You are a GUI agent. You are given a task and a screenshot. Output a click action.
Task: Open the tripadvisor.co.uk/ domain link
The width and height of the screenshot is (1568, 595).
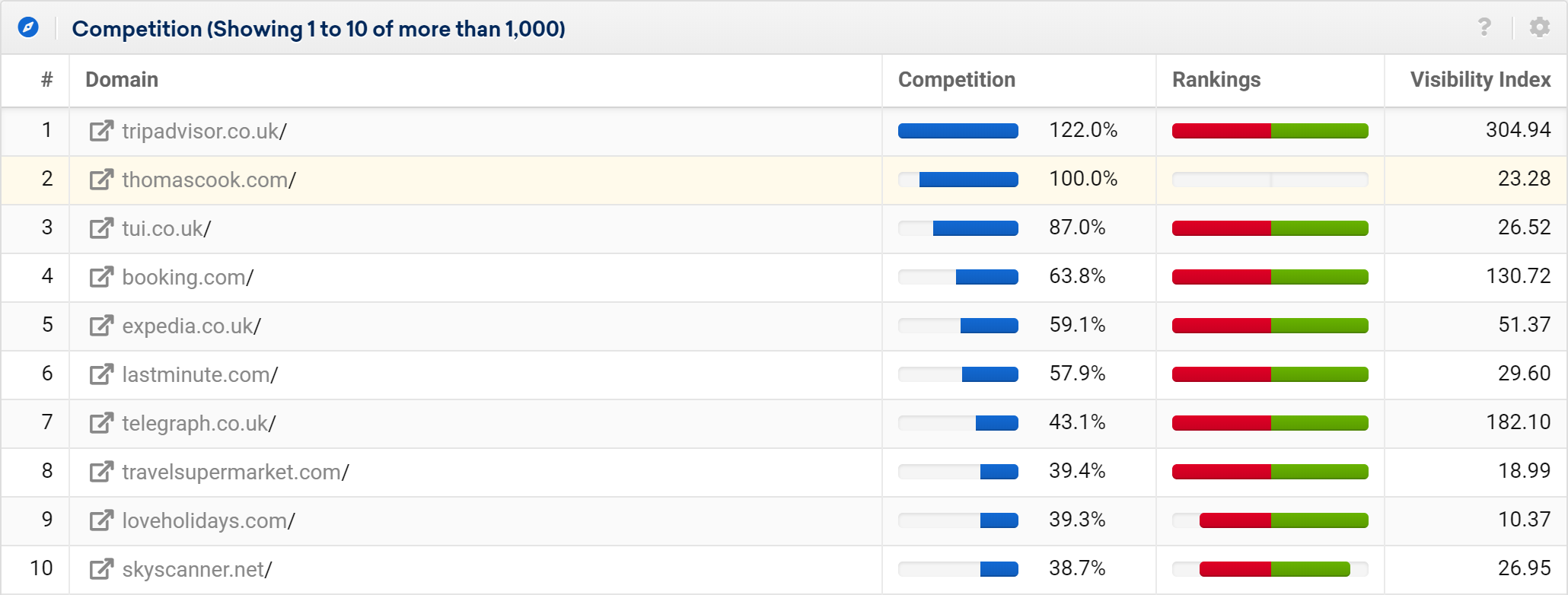pyautogui.click(x=204, y=131)
